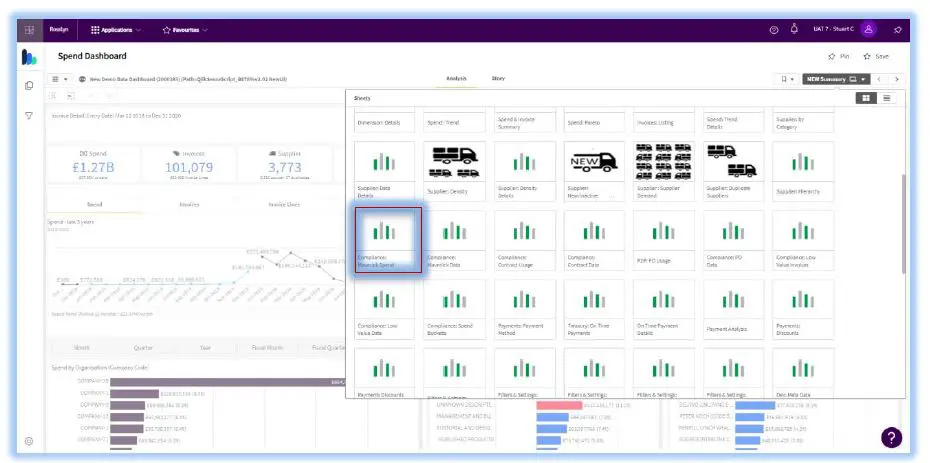Open Compliance Contract Data sheet
This screenshot has width=930, height=463.
pyautogui.click(x=594, y=240)
